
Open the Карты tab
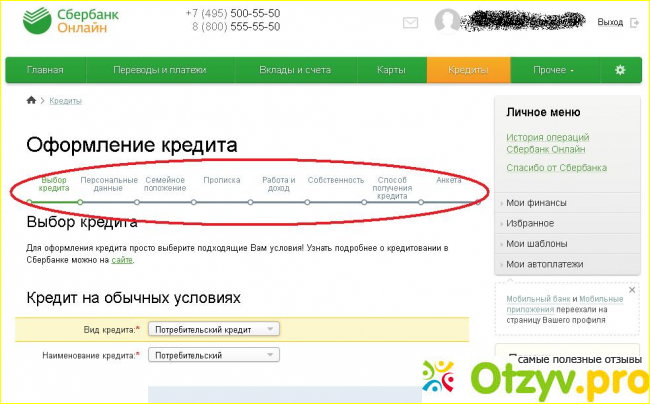(390, 70)
